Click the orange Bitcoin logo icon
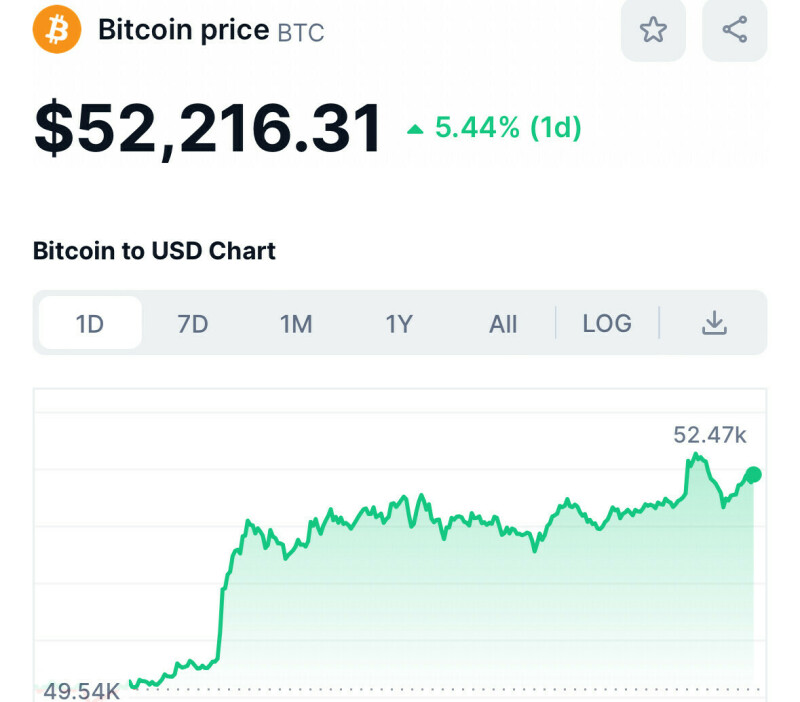The width and height of the screenshot is (800, 702). pyautogui.click(x=56, y=29)
